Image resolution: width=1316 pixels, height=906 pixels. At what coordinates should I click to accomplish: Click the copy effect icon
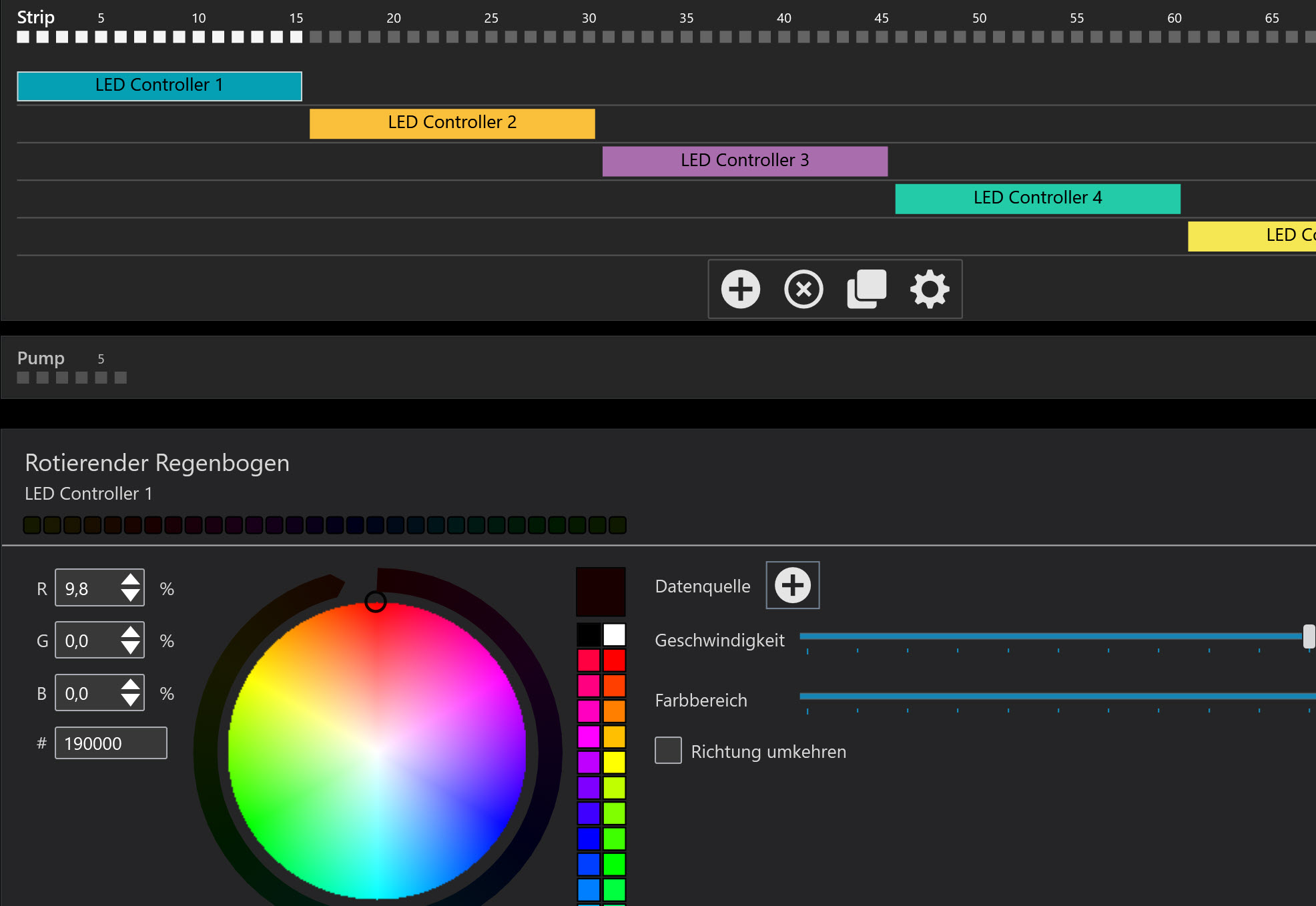click(866, 289)
